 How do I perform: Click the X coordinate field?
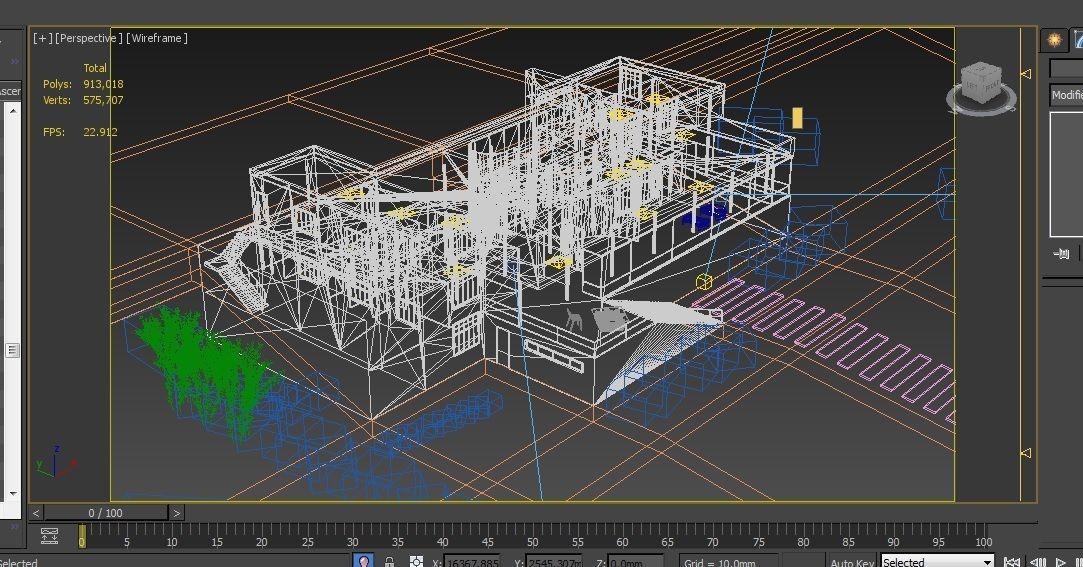click(x=471, y=562)
